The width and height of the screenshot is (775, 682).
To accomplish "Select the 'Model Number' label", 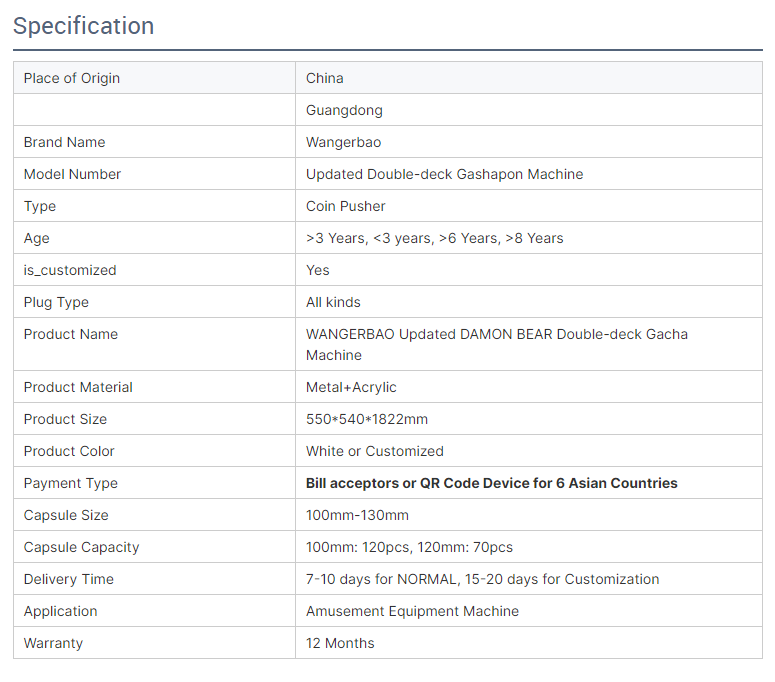I will point(72,174).
